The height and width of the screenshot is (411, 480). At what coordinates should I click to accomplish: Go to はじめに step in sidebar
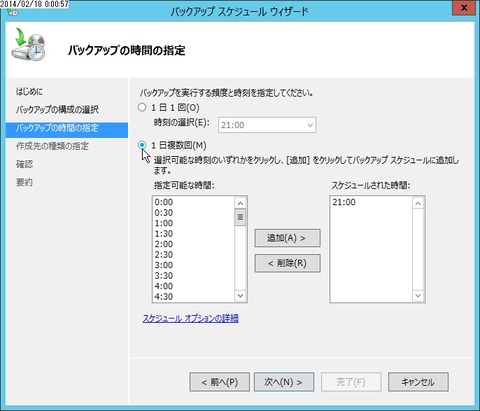pos(29,92)
